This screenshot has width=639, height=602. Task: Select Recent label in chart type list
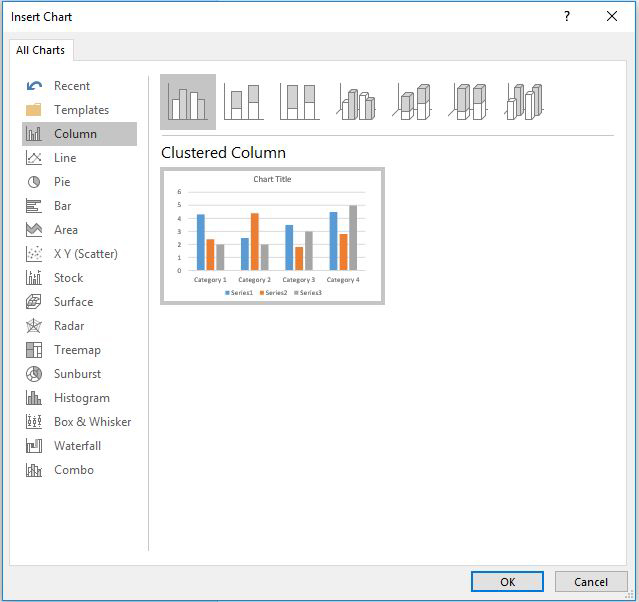pyautogui.click(x=72, y=86)
